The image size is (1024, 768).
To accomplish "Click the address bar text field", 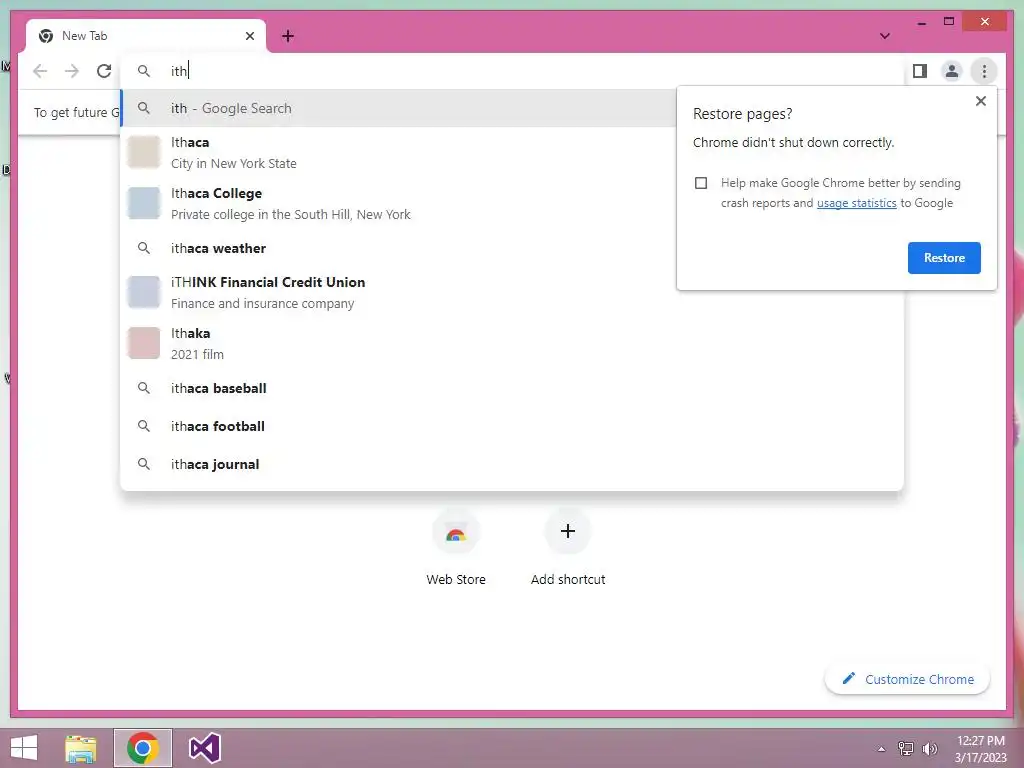I will [x=513, y=71].
